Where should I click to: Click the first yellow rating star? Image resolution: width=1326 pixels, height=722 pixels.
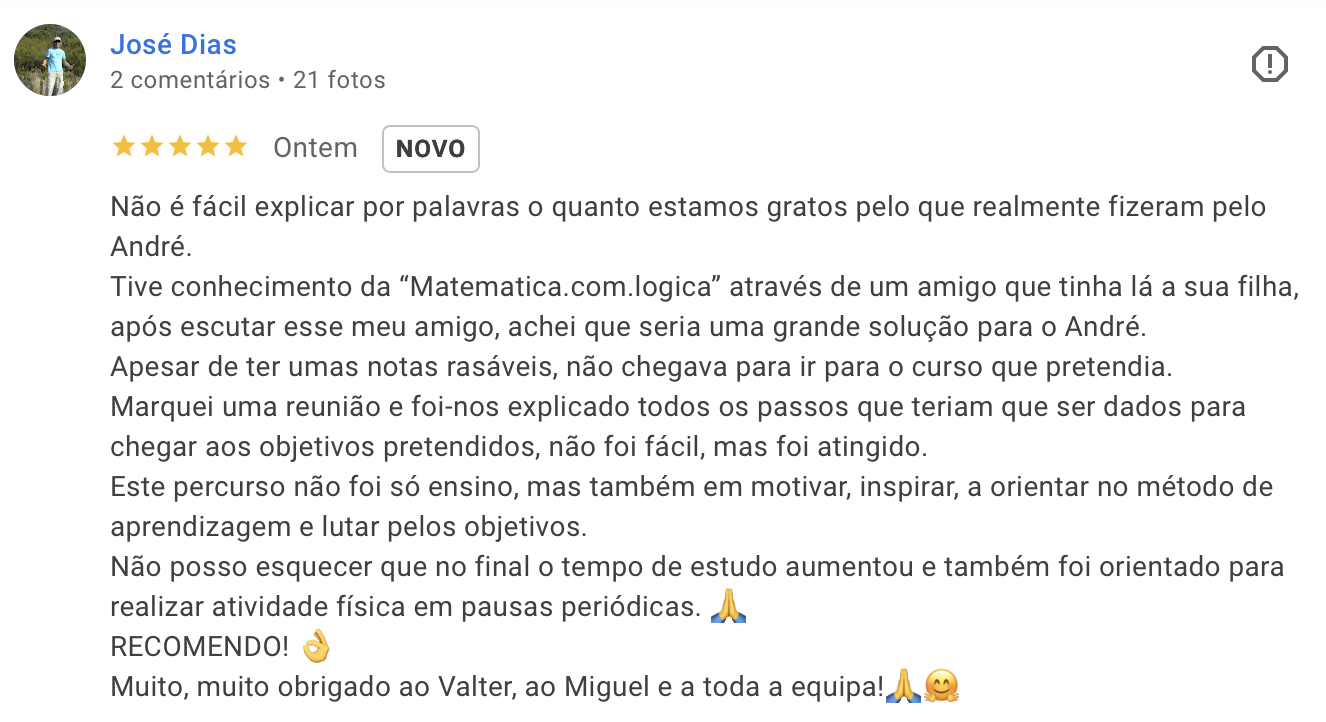[124, 148]
